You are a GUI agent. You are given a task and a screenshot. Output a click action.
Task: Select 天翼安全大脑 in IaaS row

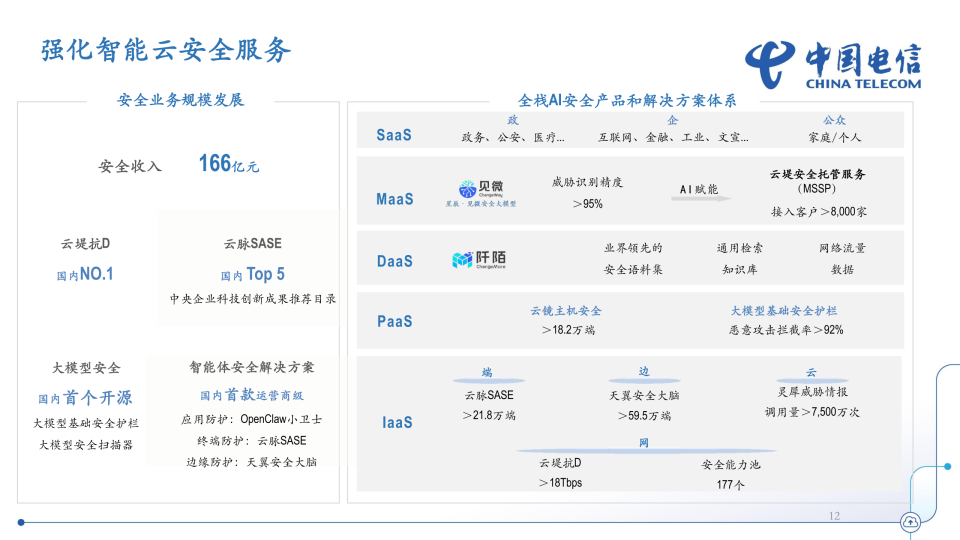coord(644,396)
